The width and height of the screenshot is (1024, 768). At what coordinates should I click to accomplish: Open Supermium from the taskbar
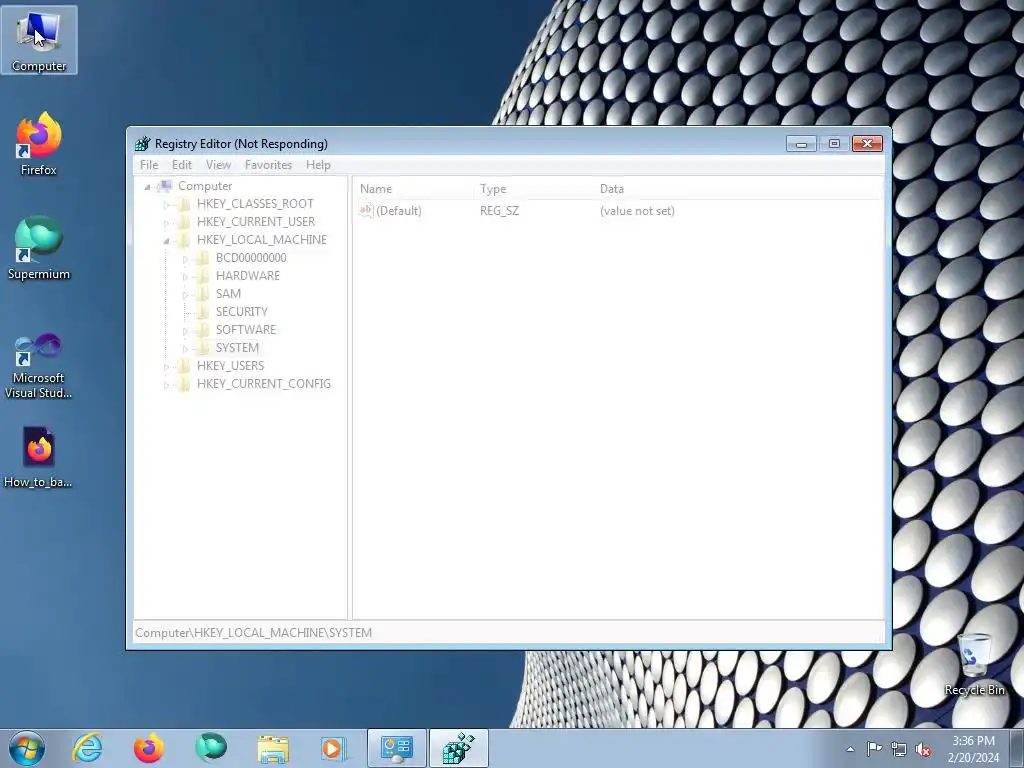pyautogui.click(x=210, y=748)
